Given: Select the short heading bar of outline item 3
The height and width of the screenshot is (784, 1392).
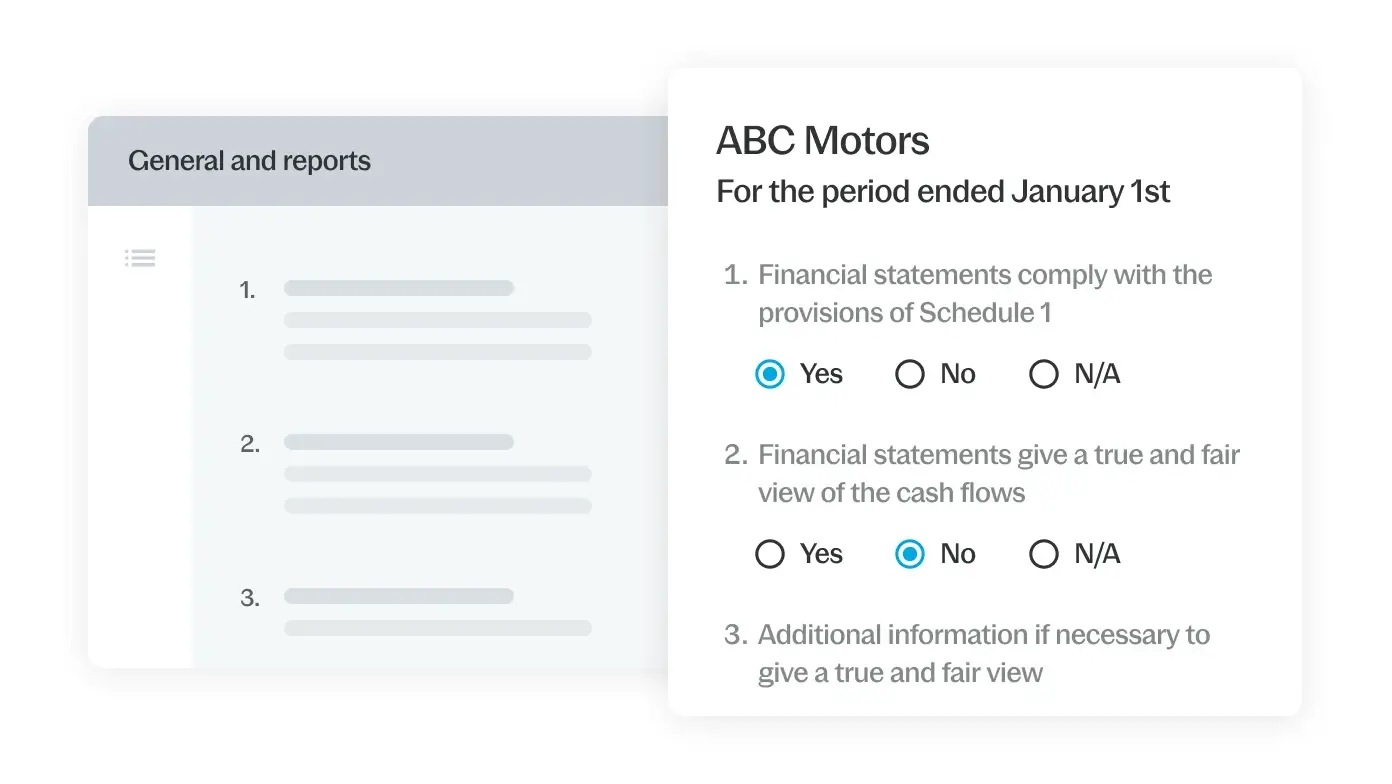Looking at the screenshot, I should tap(398, 596).
